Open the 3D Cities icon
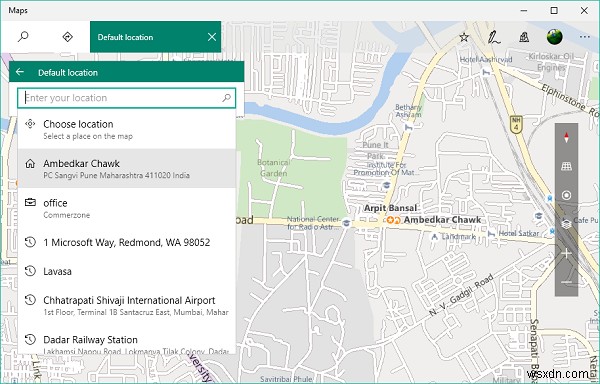 coord(524,37)
